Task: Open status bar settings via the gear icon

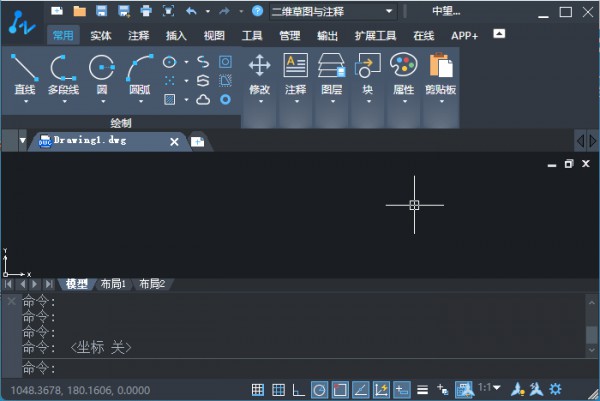Action: [555, 390]
